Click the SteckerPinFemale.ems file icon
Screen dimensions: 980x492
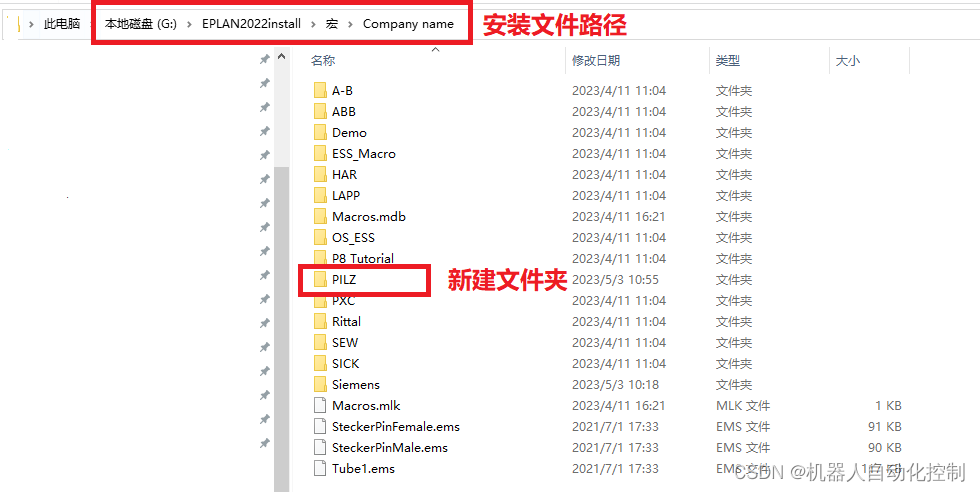[x=320, y=426]
